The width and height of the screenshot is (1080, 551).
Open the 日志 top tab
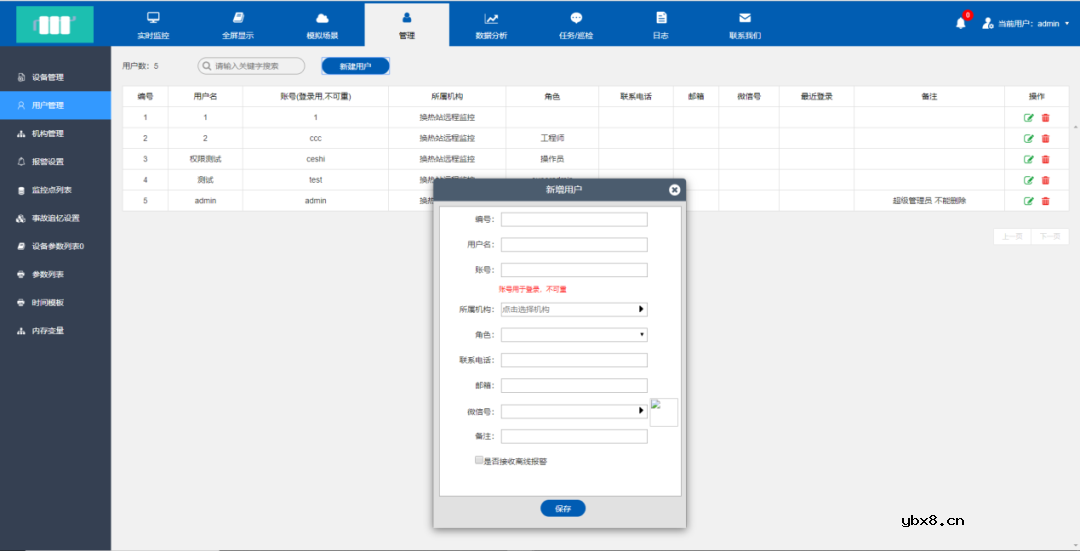pos(661,25)
